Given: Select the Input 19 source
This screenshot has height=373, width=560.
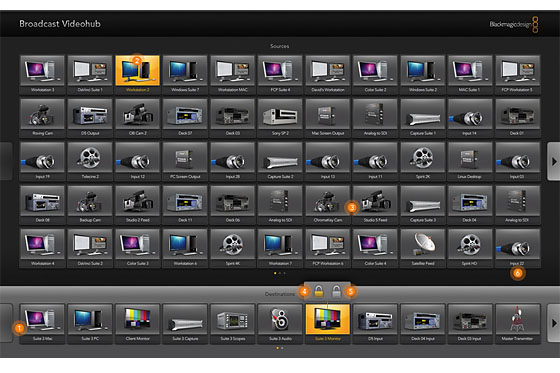Looking at the screenshot, I should click(x=42, y=161).
